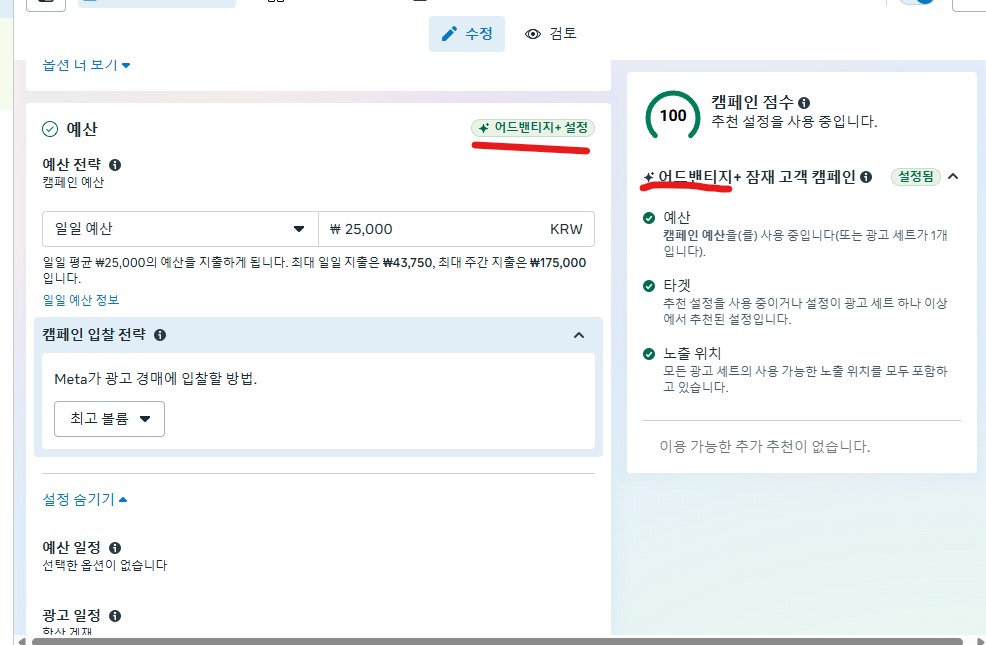Image resolution: width=986 pixels, height=645 pixels.
Task: Click the info icon beside 예산 일정
Action: point(115,548)
